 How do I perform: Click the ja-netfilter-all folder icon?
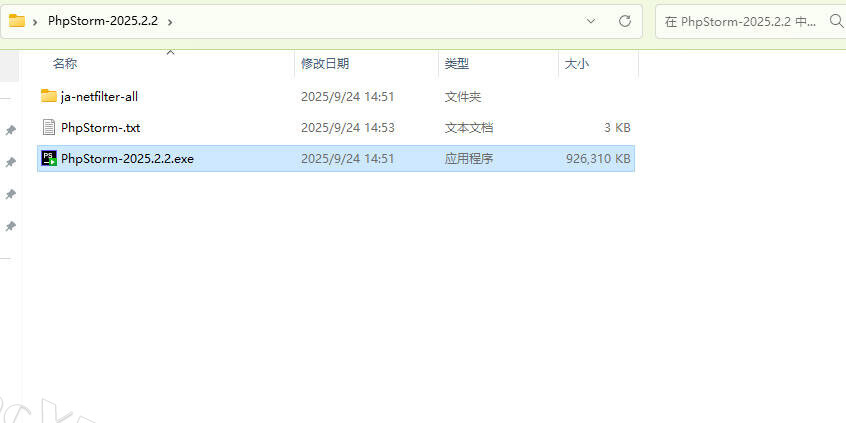pyautogui.click(x=49, y=96)
